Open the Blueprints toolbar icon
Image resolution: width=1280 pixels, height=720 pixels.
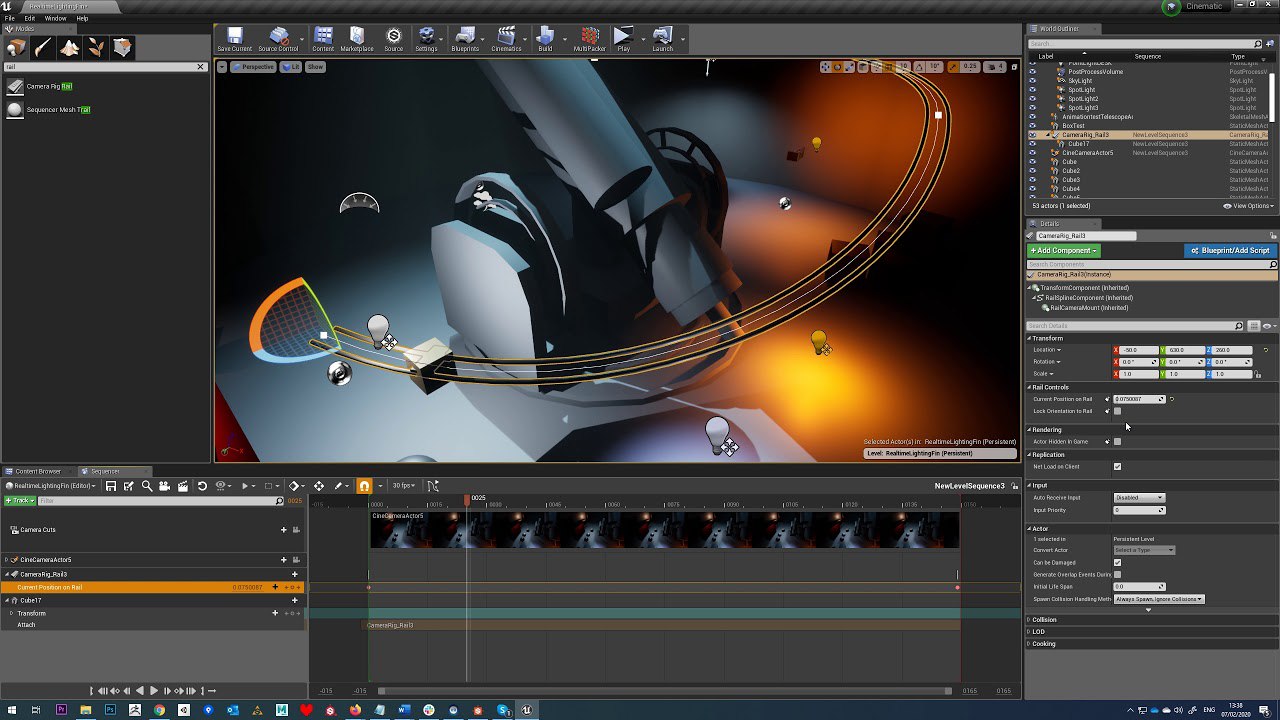click(x=465, y=40)
